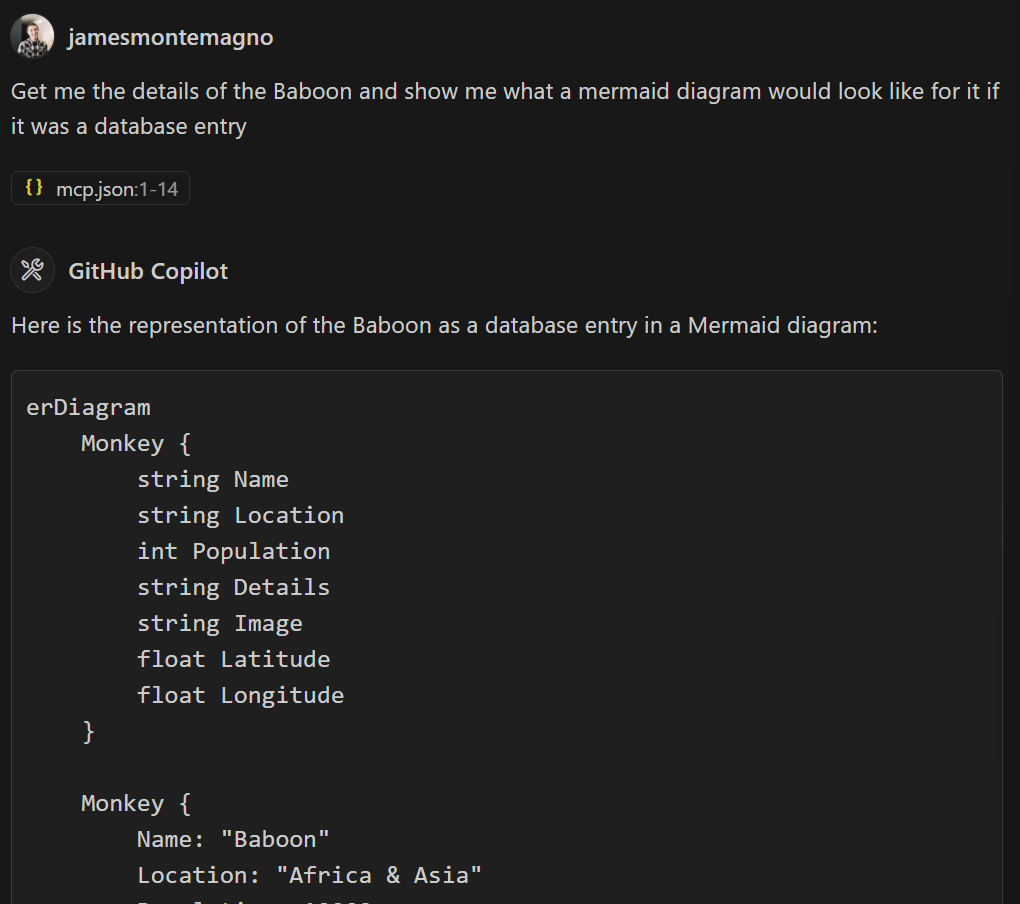Click the "float Longitude" code line

(240, 696)
